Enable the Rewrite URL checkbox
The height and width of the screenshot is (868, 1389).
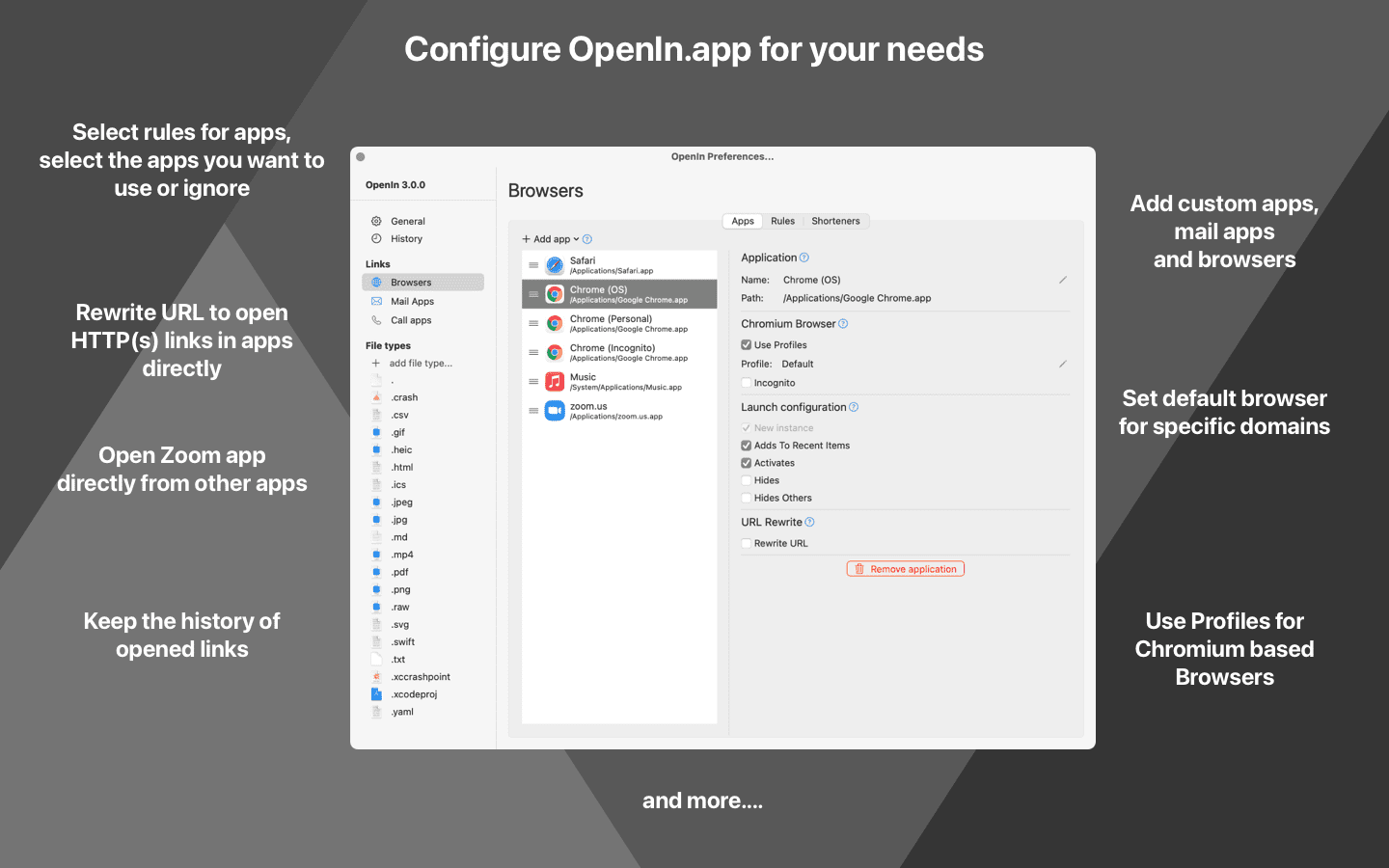tap(746, 543)
